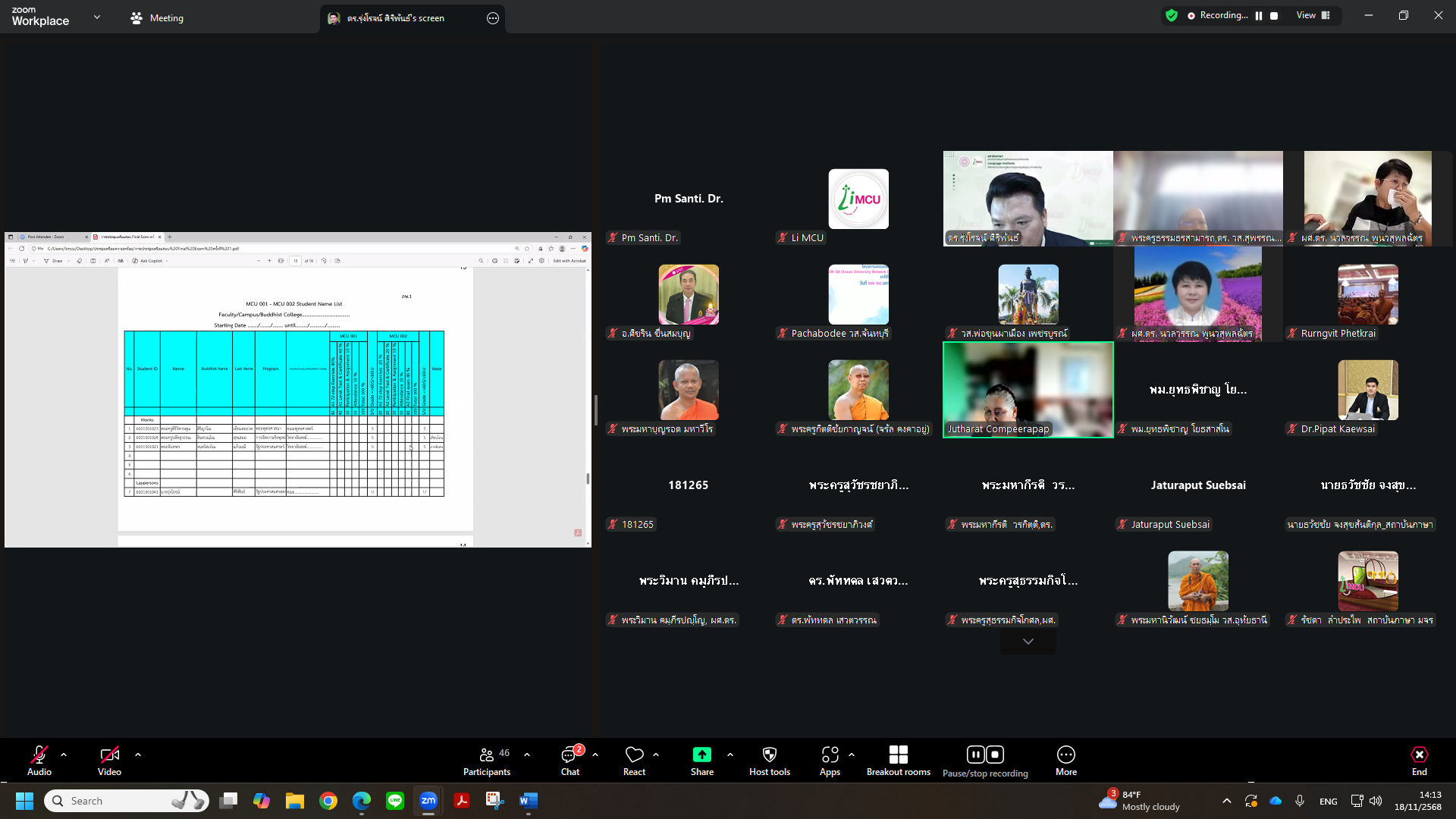The width and height of the screenshot is (1456, 819).
Task: Pause the recording in top bar
Action: tap(1259, 16)
